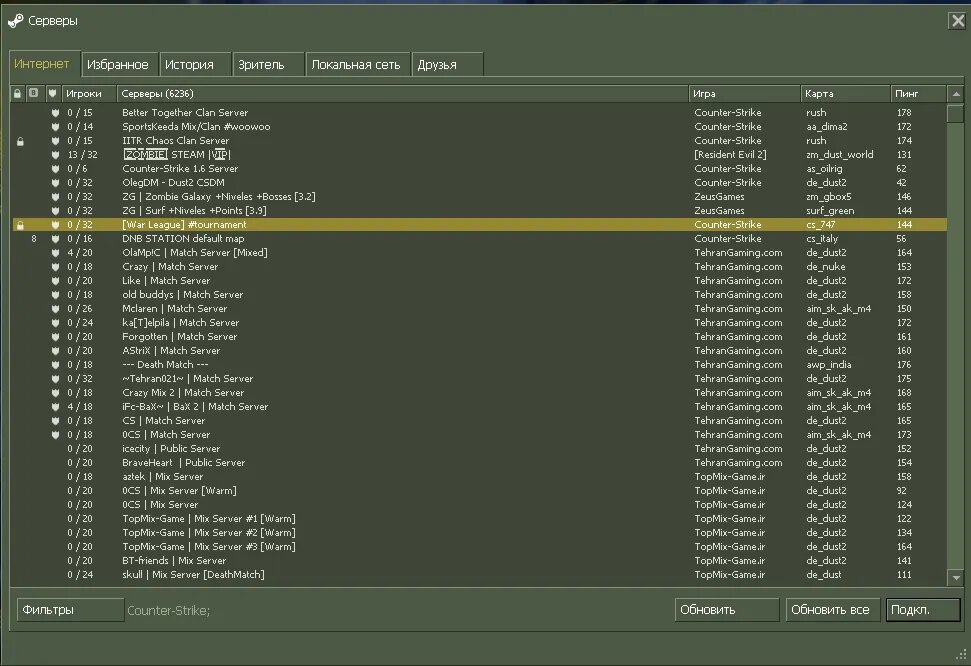Click the Обновить все button
The image size is (971, 666).
tap(832, 610)
